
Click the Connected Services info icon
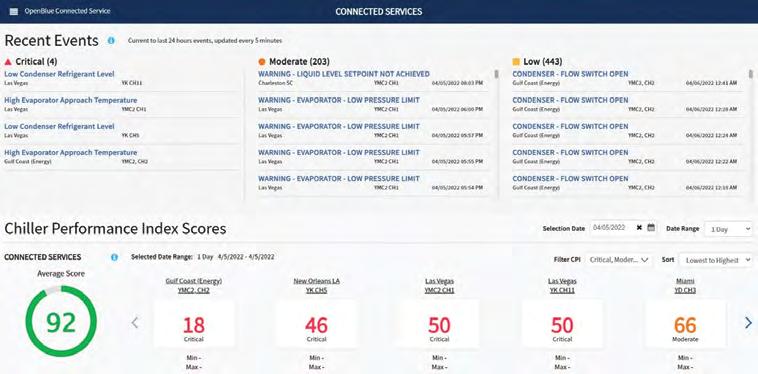pyautogui.click(x=115, y=257)
